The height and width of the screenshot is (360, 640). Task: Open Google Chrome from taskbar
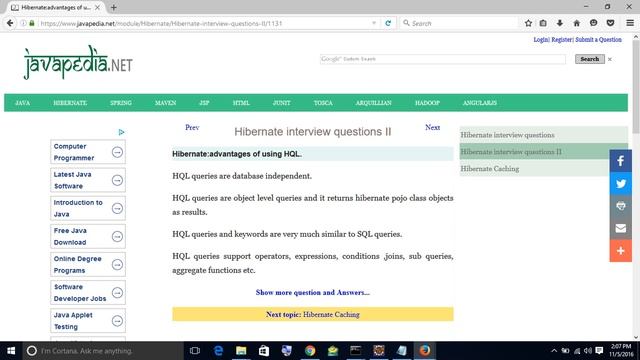(x=310, y=351)
